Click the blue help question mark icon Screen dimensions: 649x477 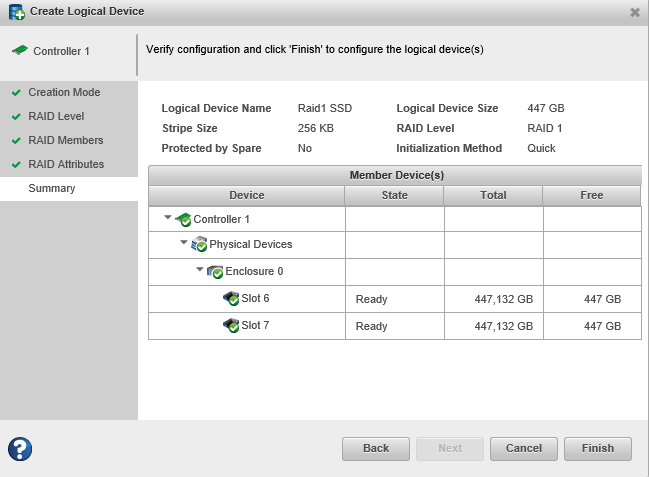(20, 449)
